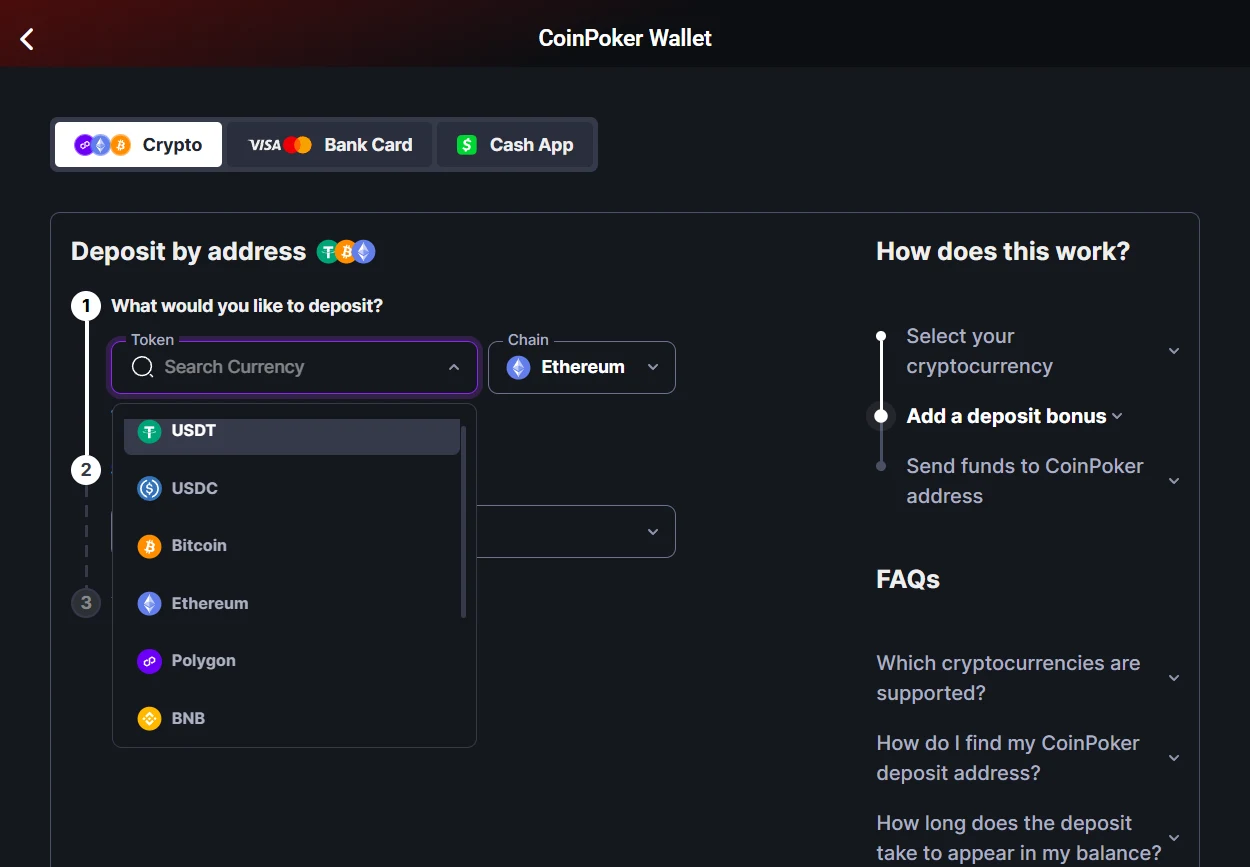Click the magnifier search icon

coord(143,367)
